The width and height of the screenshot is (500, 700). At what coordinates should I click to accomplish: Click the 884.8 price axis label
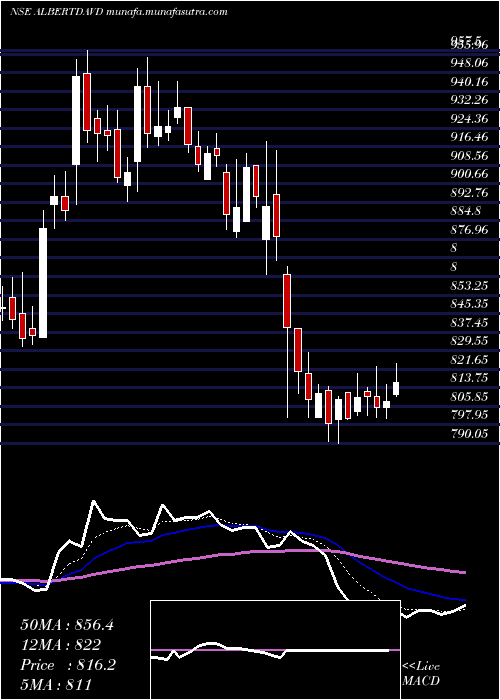pyautogui.click(x=466, y=211)
